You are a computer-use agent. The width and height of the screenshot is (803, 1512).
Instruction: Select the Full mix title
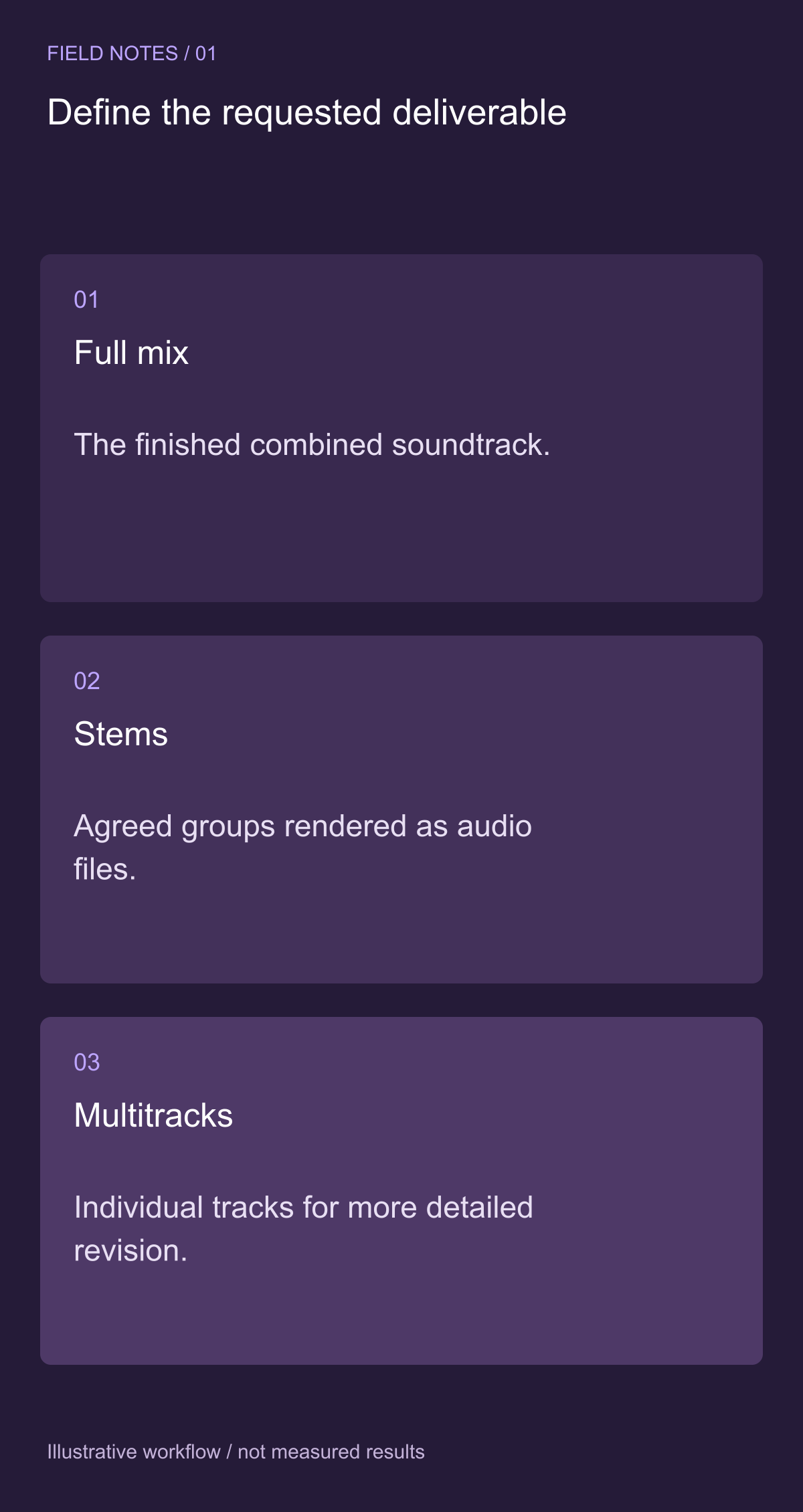[x=131, y=353]
